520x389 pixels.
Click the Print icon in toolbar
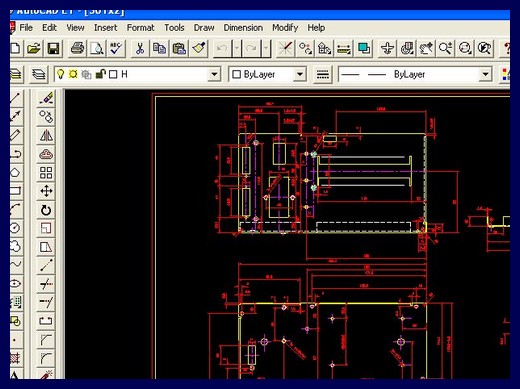tap(78, 49)
